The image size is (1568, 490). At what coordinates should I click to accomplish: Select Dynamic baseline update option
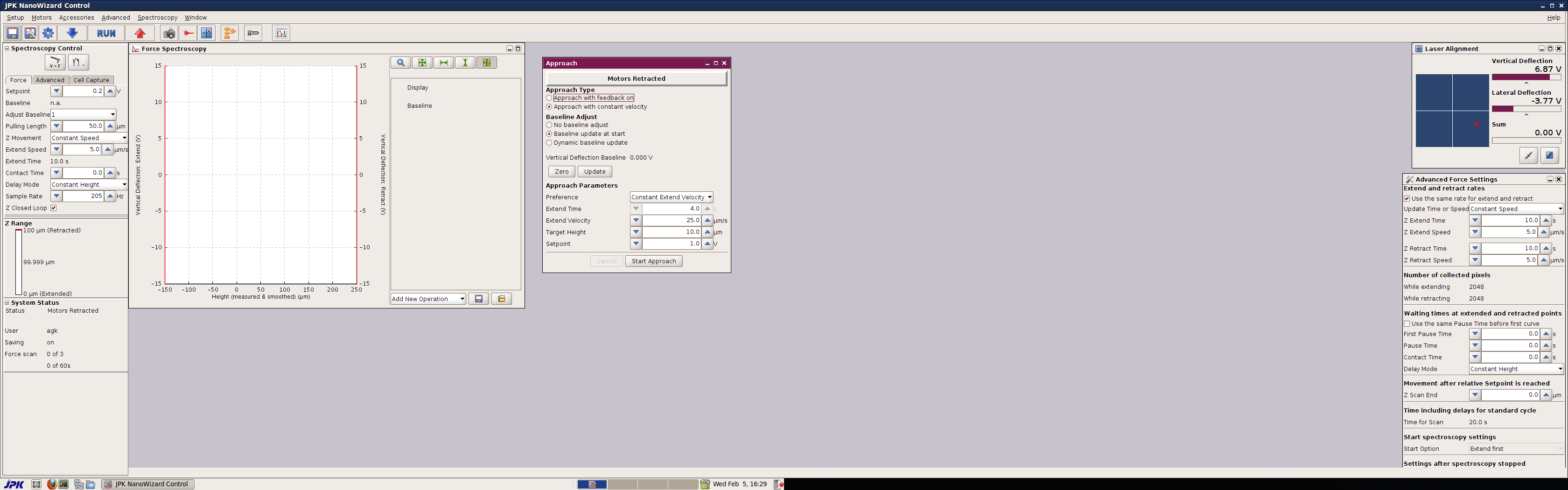click(549, 143)
